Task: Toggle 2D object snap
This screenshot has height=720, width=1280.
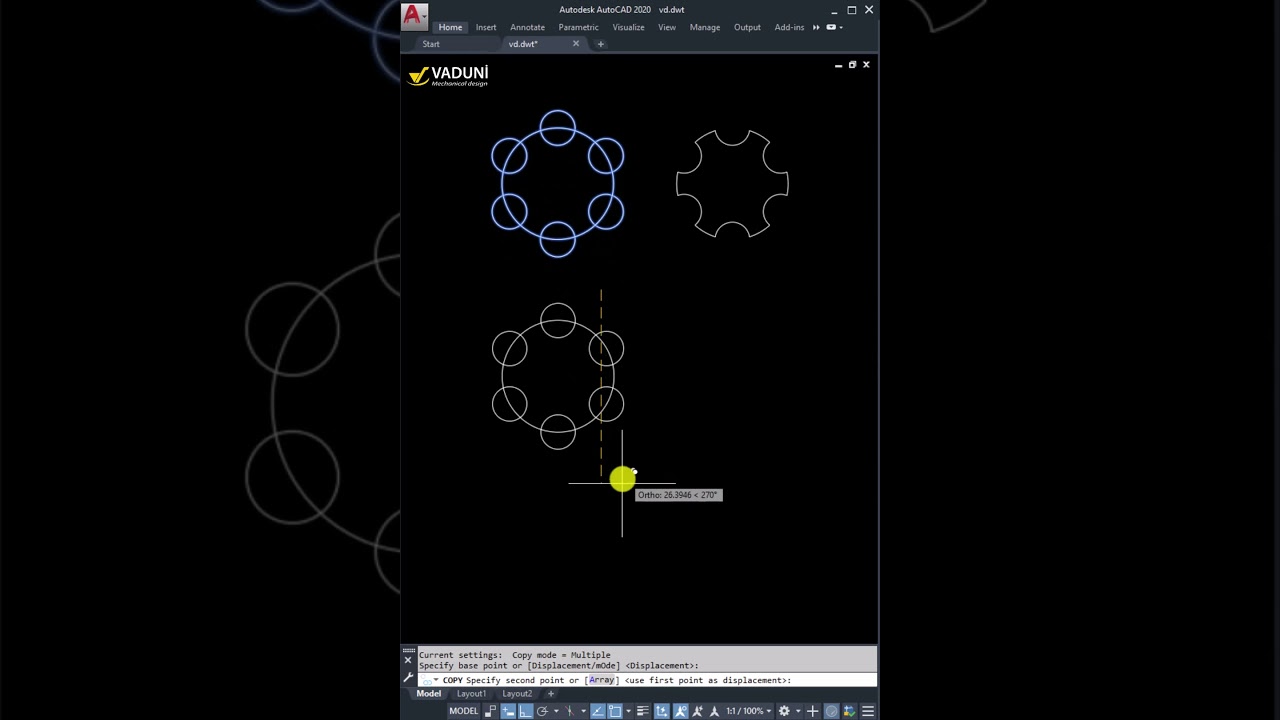Action: click(x=615, y=711)
